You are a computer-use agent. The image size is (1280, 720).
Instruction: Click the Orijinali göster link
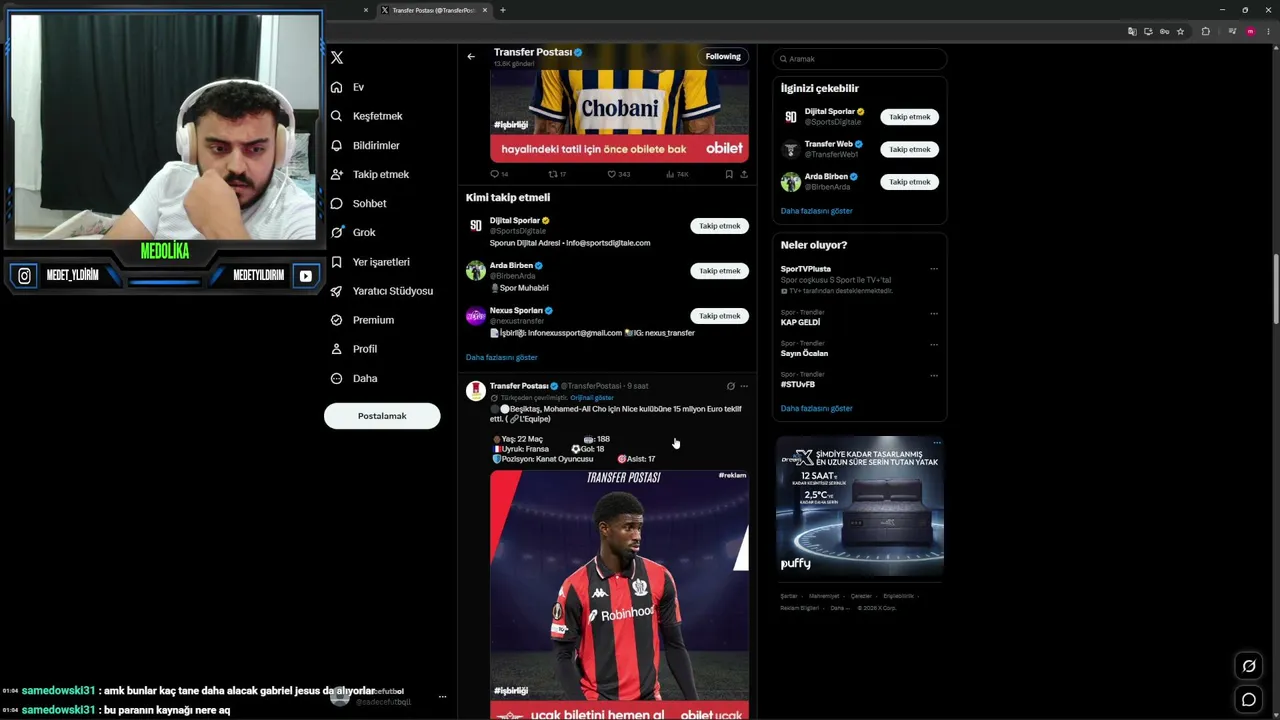click(592, 398)
